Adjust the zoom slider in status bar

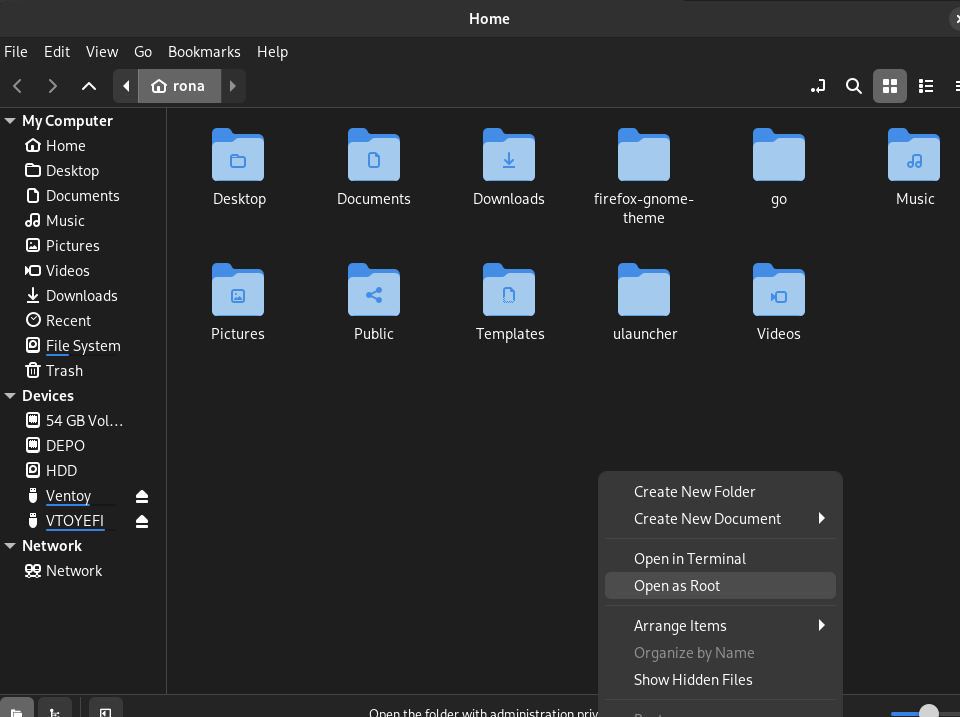[x=928, y=711]
